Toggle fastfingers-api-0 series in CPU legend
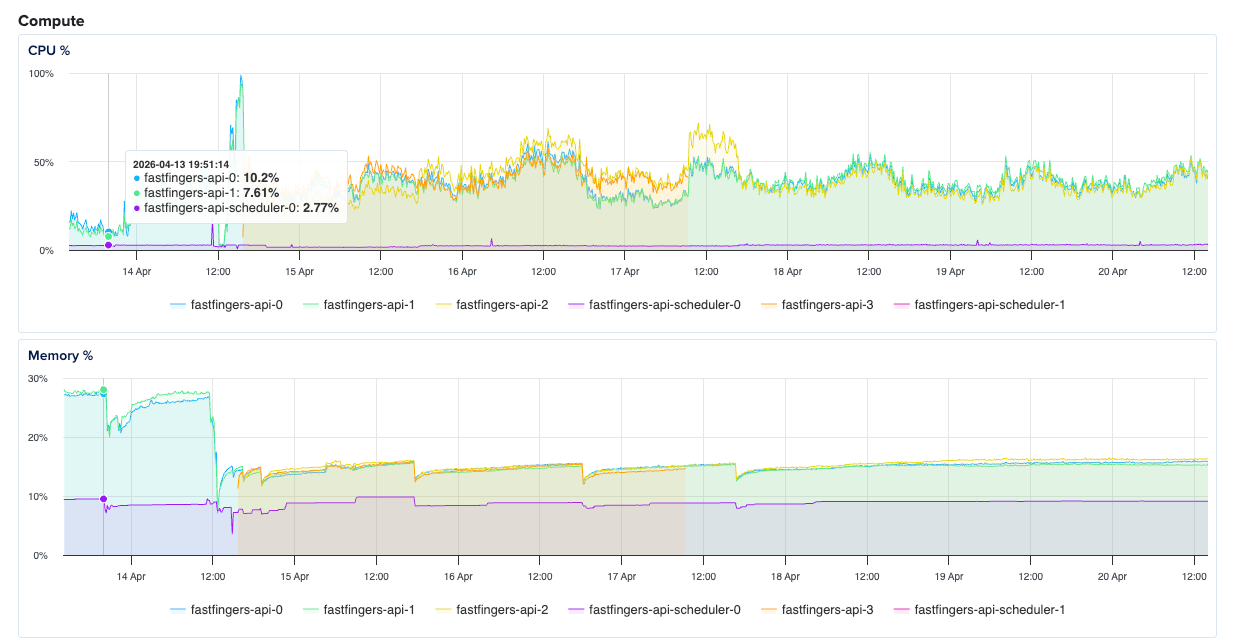This screenshot has width=1237, height=644. click(x=226, y=304)
